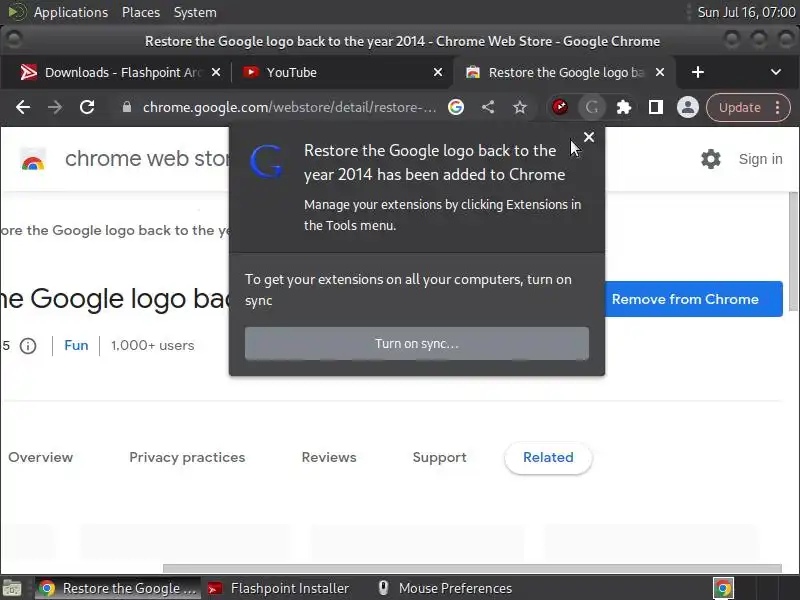Image resolution: width=800 pixels, height=600 pixels.
Task: Open the Places menu
Action: pos(141,12)
